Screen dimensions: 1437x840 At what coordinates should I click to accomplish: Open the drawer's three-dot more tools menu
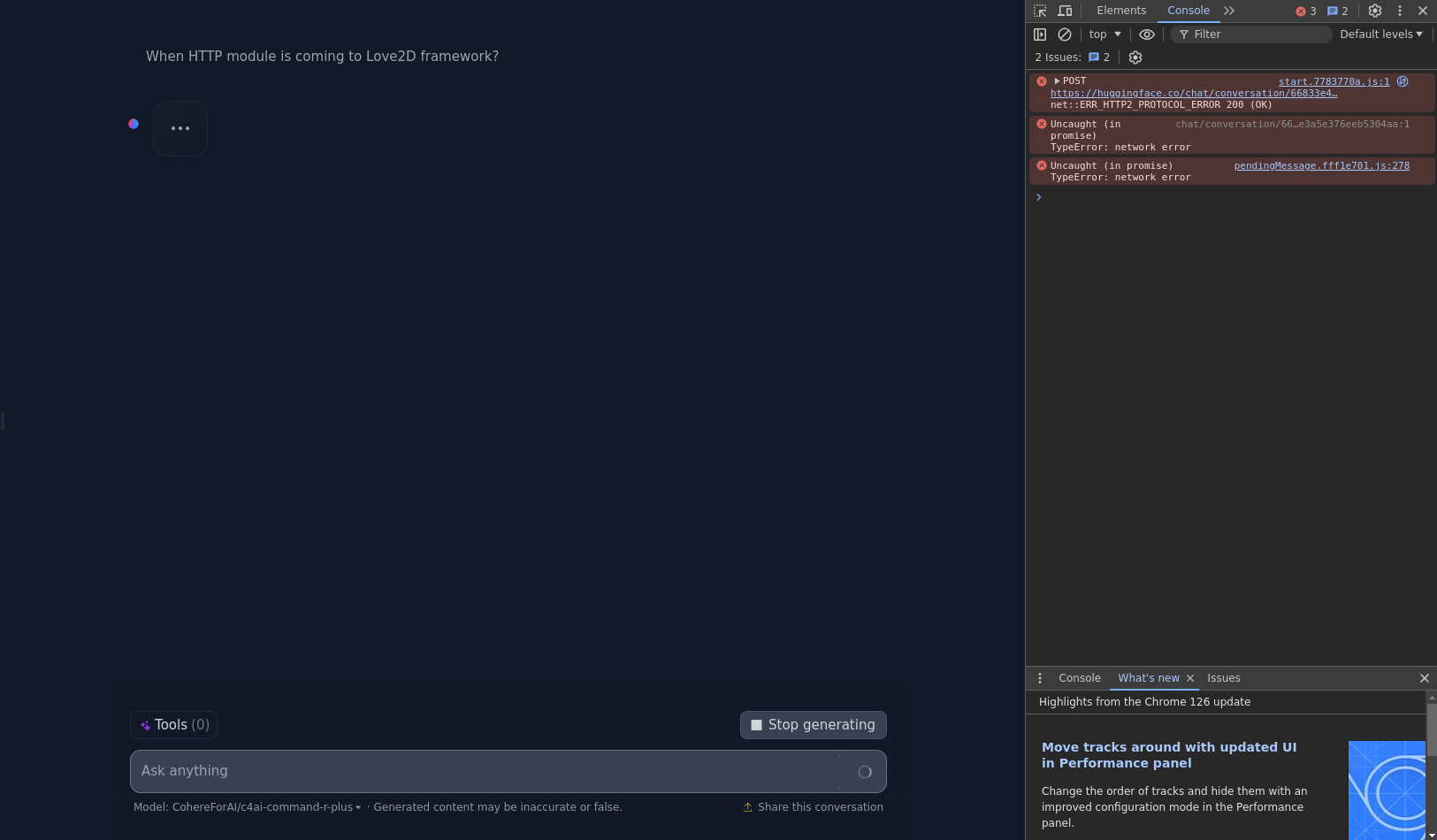pyautogui.click(x=1040, y=678)
